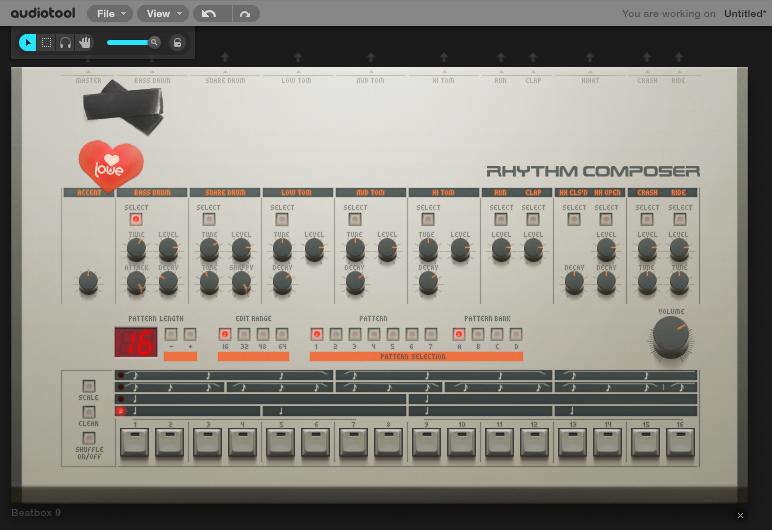Click the Clap output jack arrow
772x530 pixels.
pos(533,58)
